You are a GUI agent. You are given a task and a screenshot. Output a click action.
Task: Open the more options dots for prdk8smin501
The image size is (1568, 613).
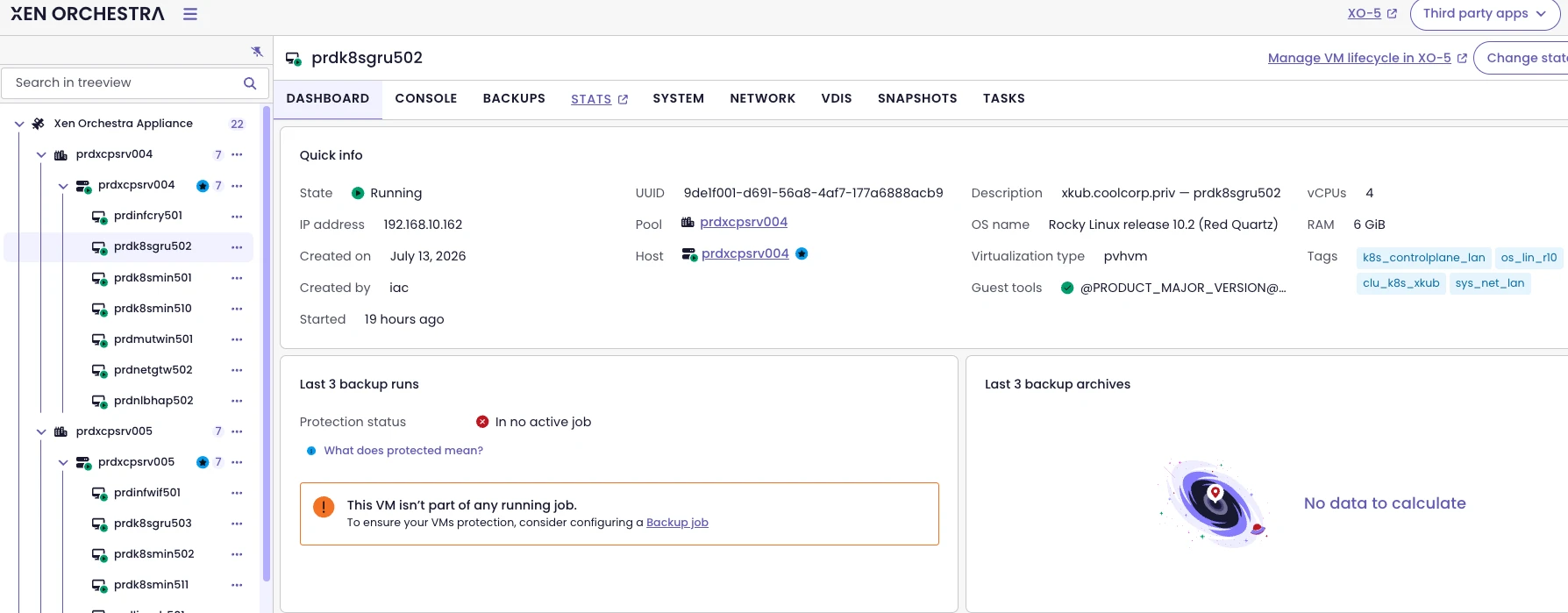(237, 278)
